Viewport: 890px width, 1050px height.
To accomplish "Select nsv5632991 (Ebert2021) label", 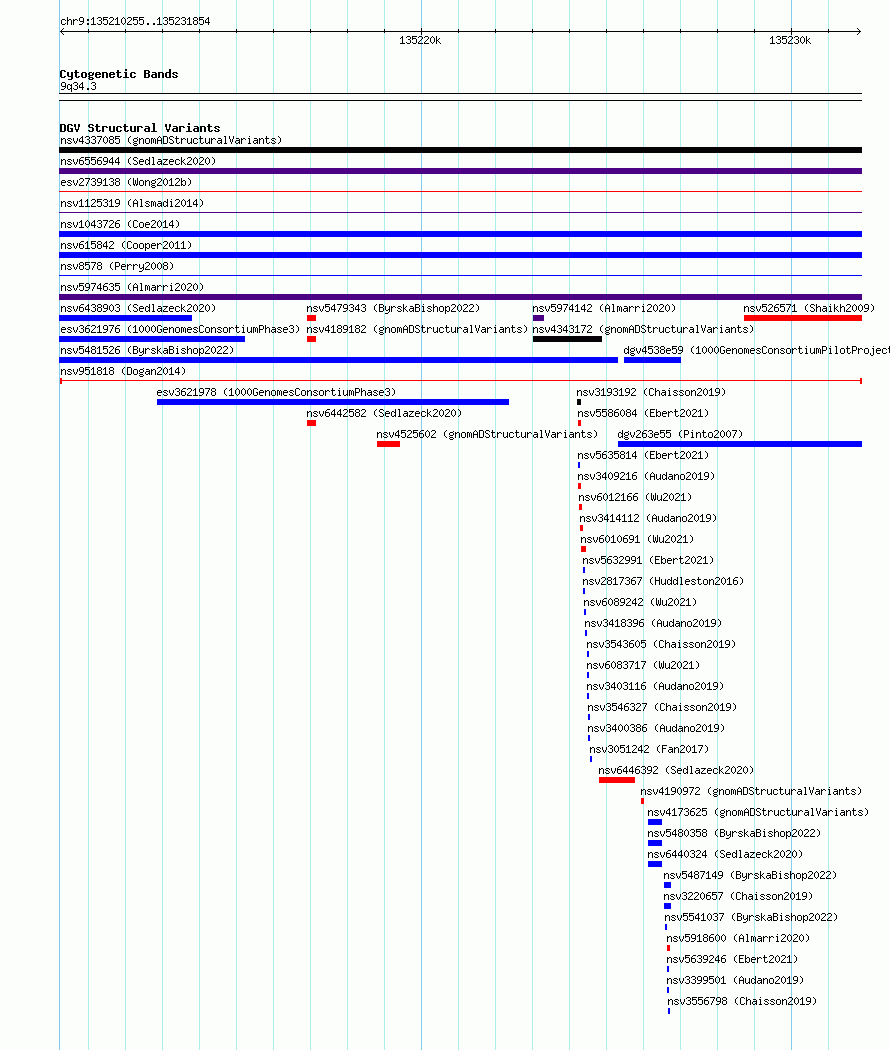I will 648,560.
